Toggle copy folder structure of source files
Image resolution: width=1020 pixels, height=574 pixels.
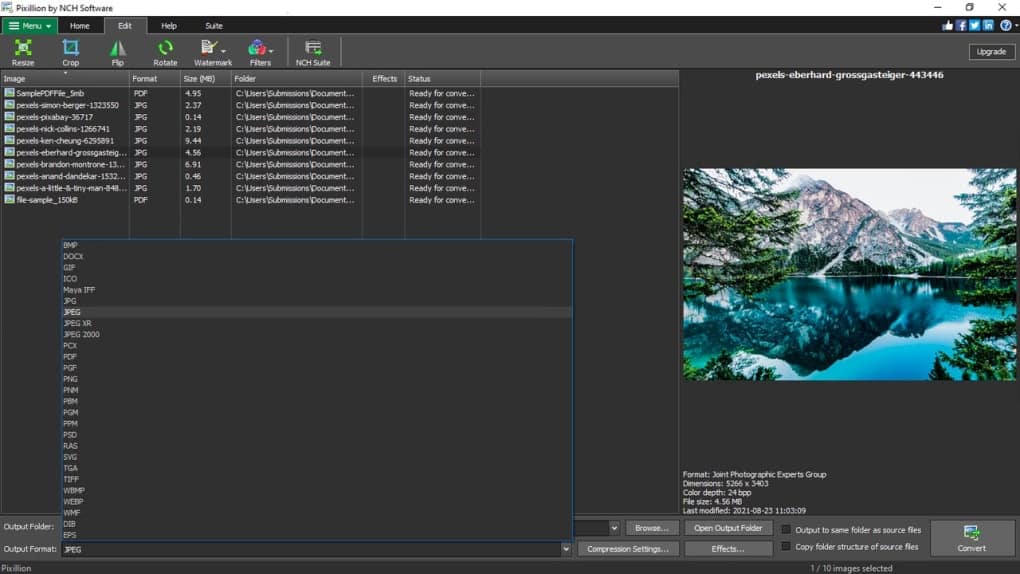tap(787, 547)
